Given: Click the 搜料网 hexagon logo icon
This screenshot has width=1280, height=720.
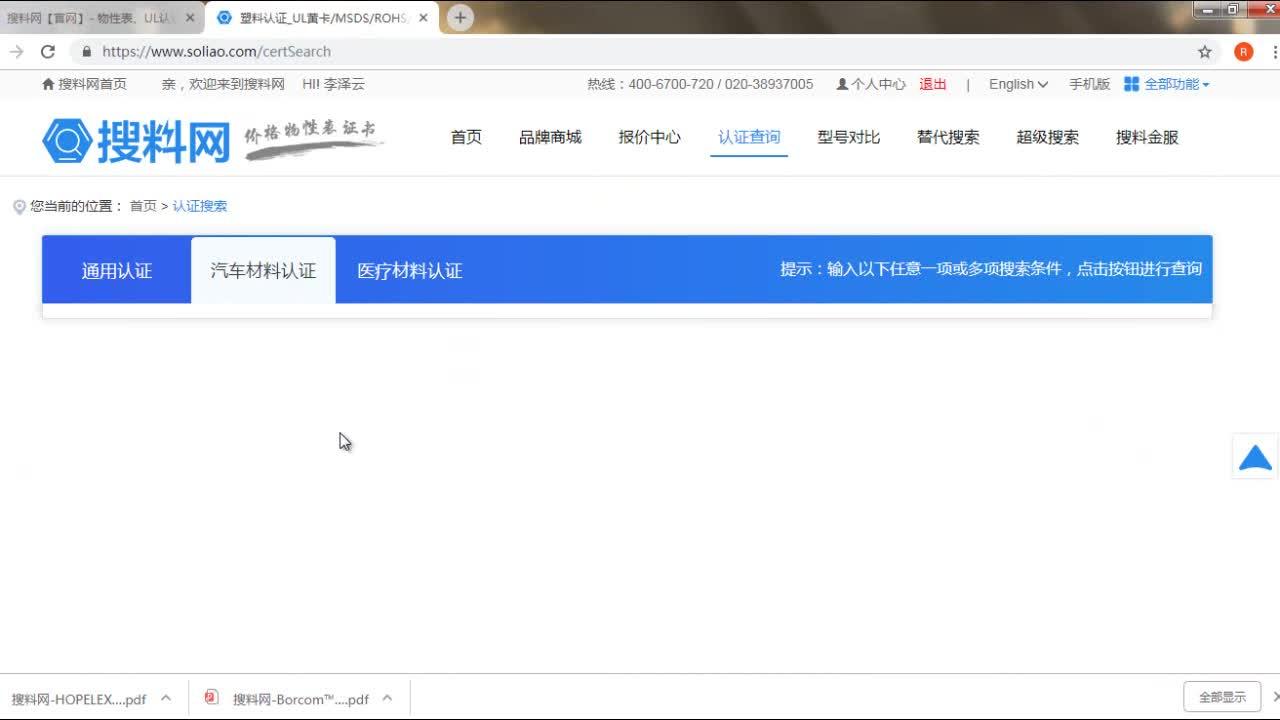Looking at the screenshot, I should coord(66,140).
